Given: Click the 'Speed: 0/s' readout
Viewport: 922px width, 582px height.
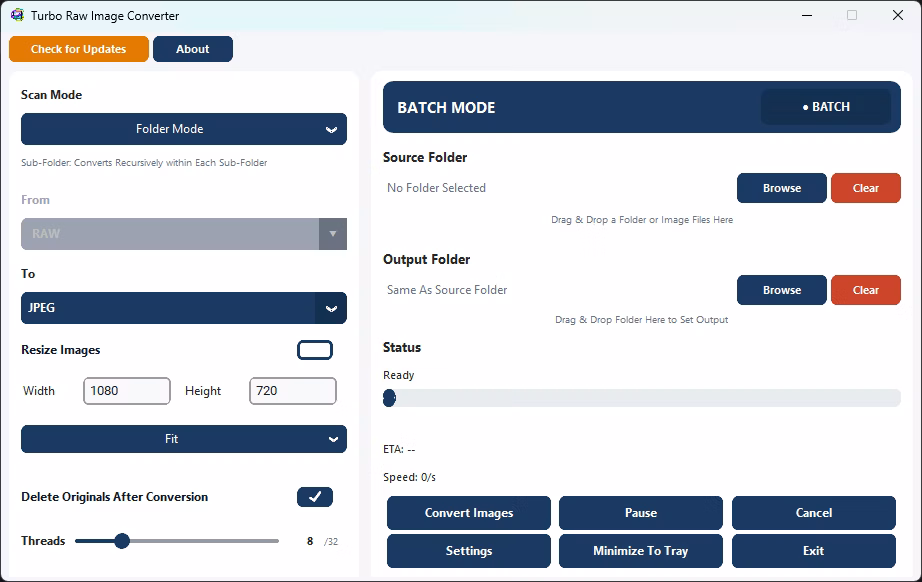Looking at the screenshot, I should pyautogui.click(x=409, y=477).
